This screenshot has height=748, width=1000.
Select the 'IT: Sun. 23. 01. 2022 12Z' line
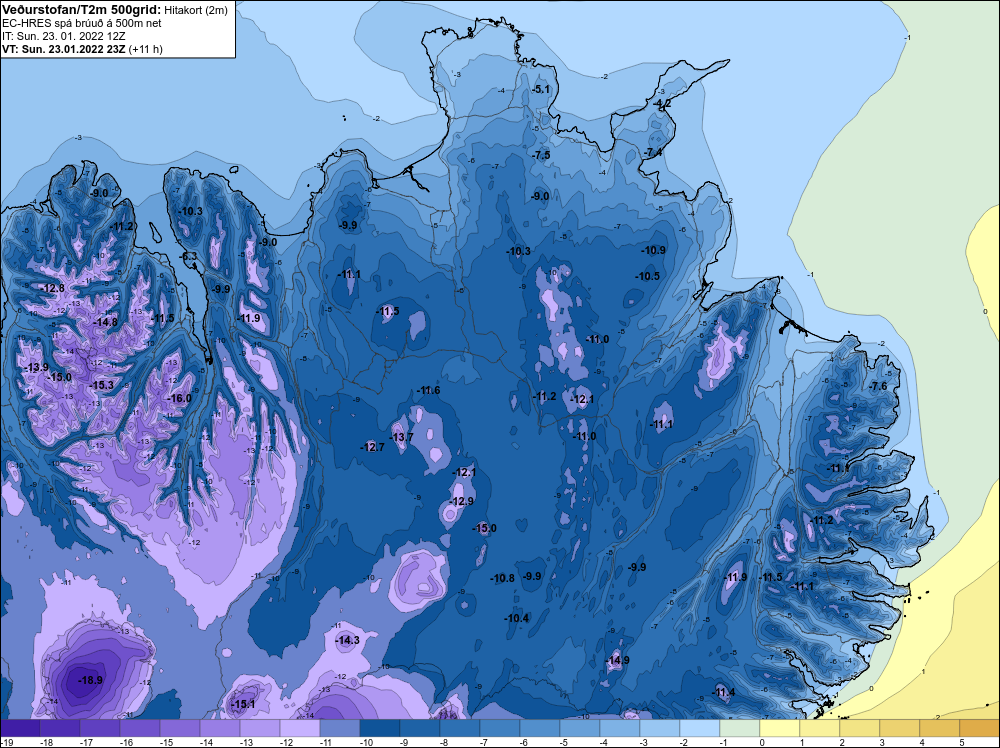(x=65, y=36)
